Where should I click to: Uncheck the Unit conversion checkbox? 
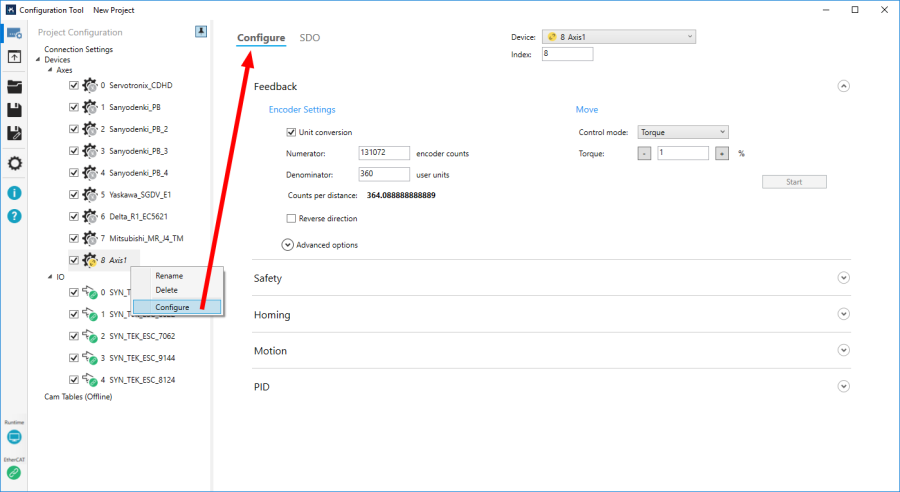click(291, 132)
